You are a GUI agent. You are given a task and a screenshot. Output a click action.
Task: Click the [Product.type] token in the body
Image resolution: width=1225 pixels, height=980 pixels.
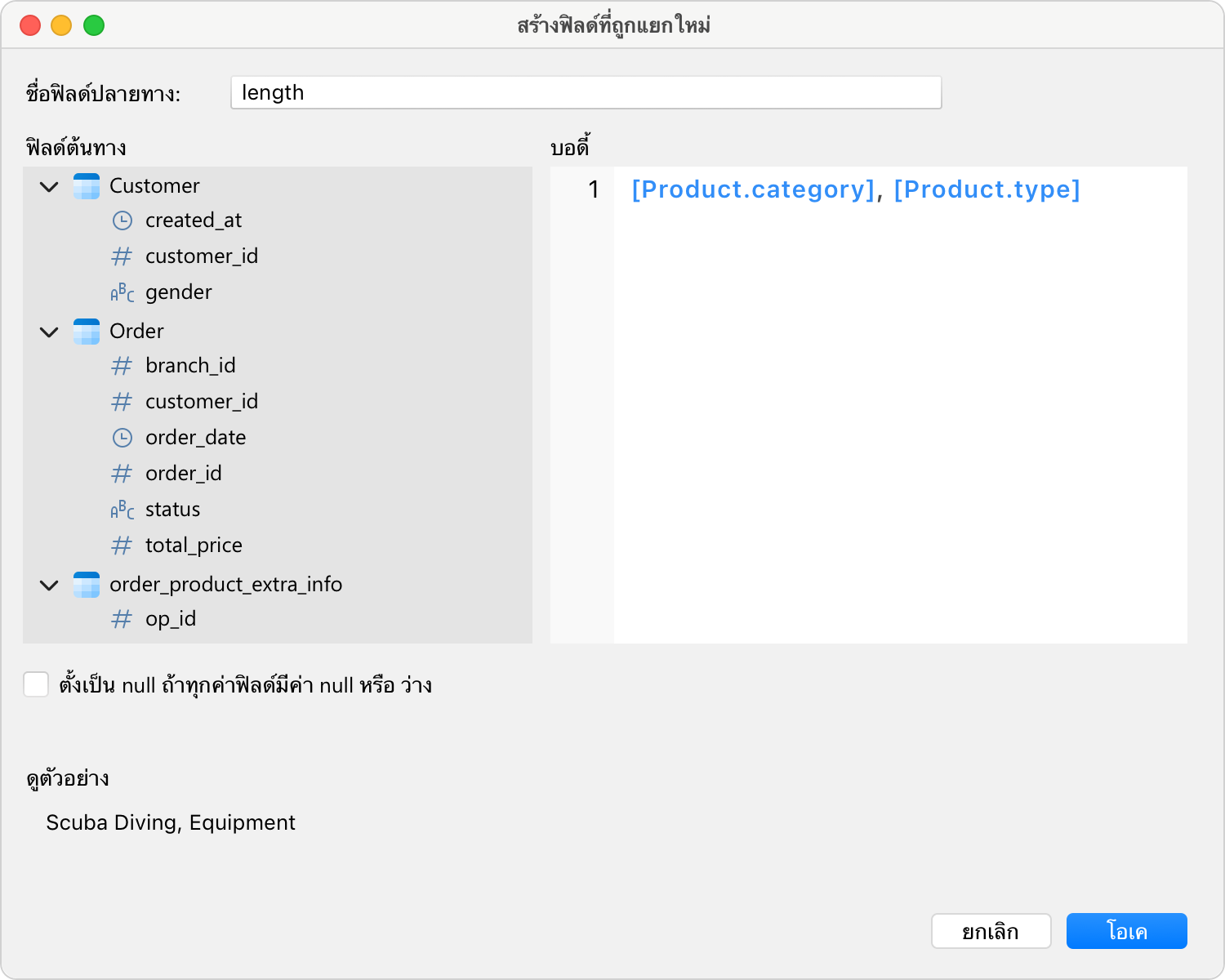coord(987,189)
